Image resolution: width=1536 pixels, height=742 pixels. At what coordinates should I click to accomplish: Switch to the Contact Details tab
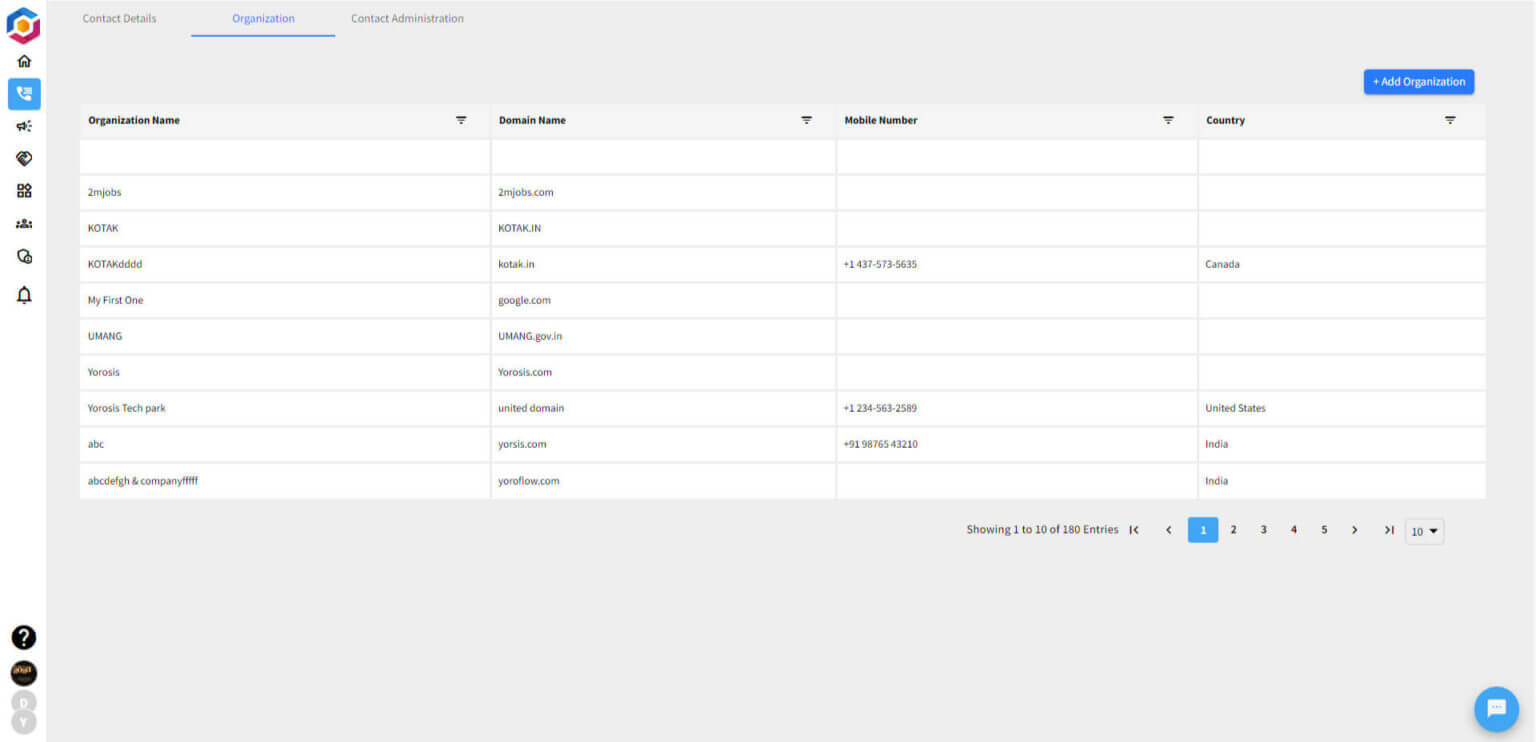click(x=119, y=18)
